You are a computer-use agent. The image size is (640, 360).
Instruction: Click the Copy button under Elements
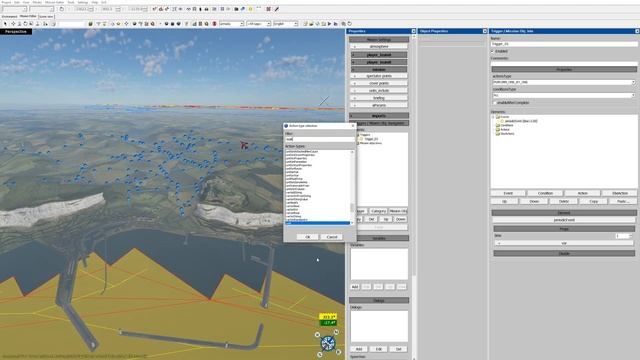tap(593, 201)
